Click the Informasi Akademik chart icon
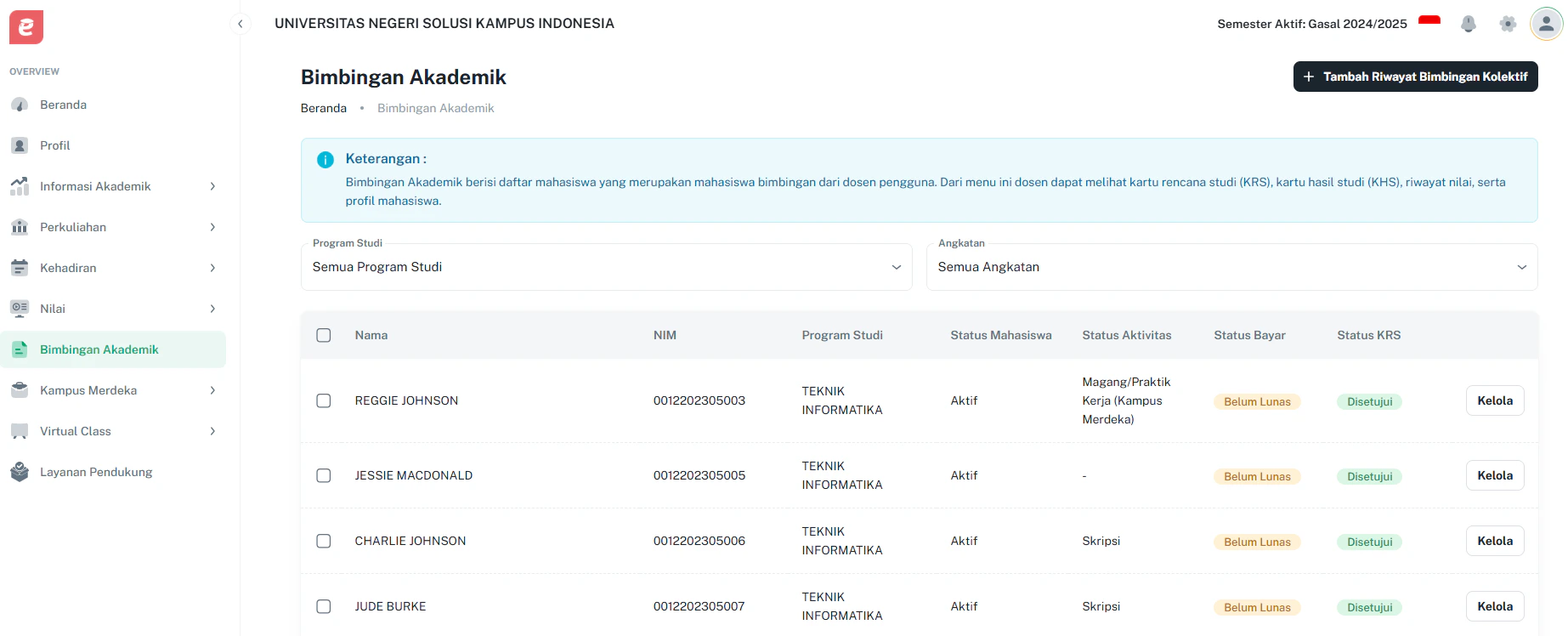Viewport: 1568px width, 636px height. pyautogui.click(x=20, y=186)
